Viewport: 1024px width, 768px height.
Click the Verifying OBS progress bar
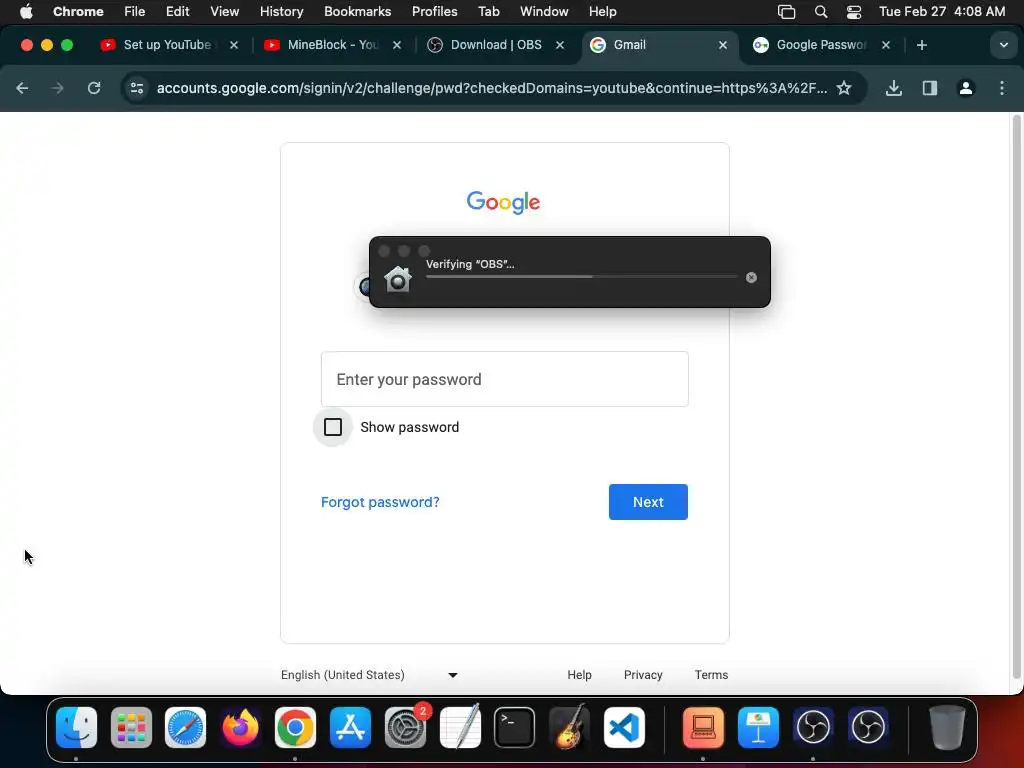click(x=581, y=277)
